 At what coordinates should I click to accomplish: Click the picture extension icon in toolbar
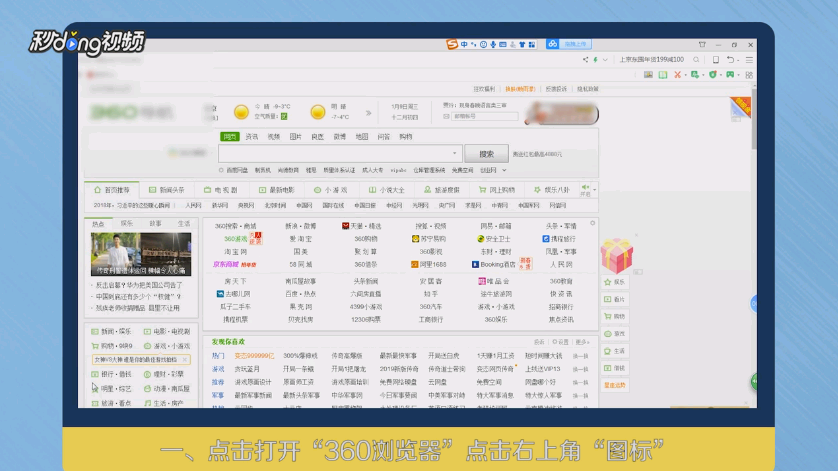[x=648, y=75]
